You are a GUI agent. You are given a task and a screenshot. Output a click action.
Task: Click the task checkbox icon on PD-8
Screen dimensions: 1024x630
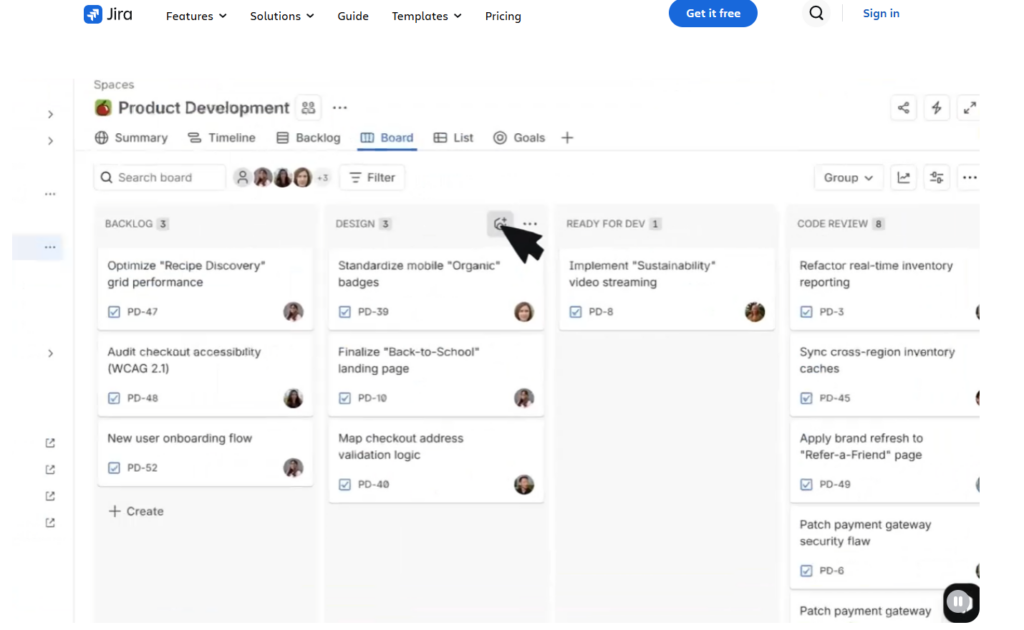575,312
